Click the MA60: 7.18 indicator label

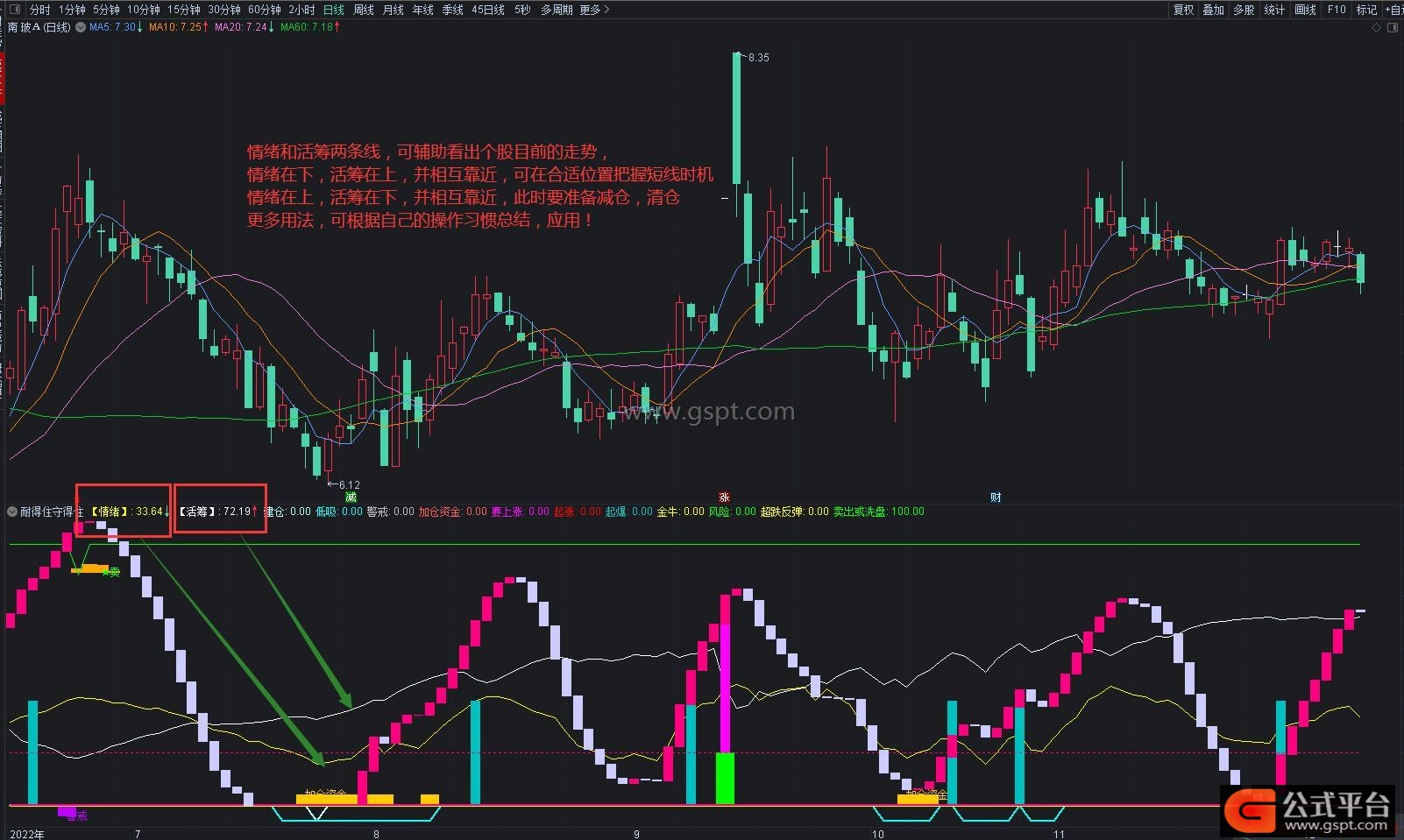coord(310,28)
